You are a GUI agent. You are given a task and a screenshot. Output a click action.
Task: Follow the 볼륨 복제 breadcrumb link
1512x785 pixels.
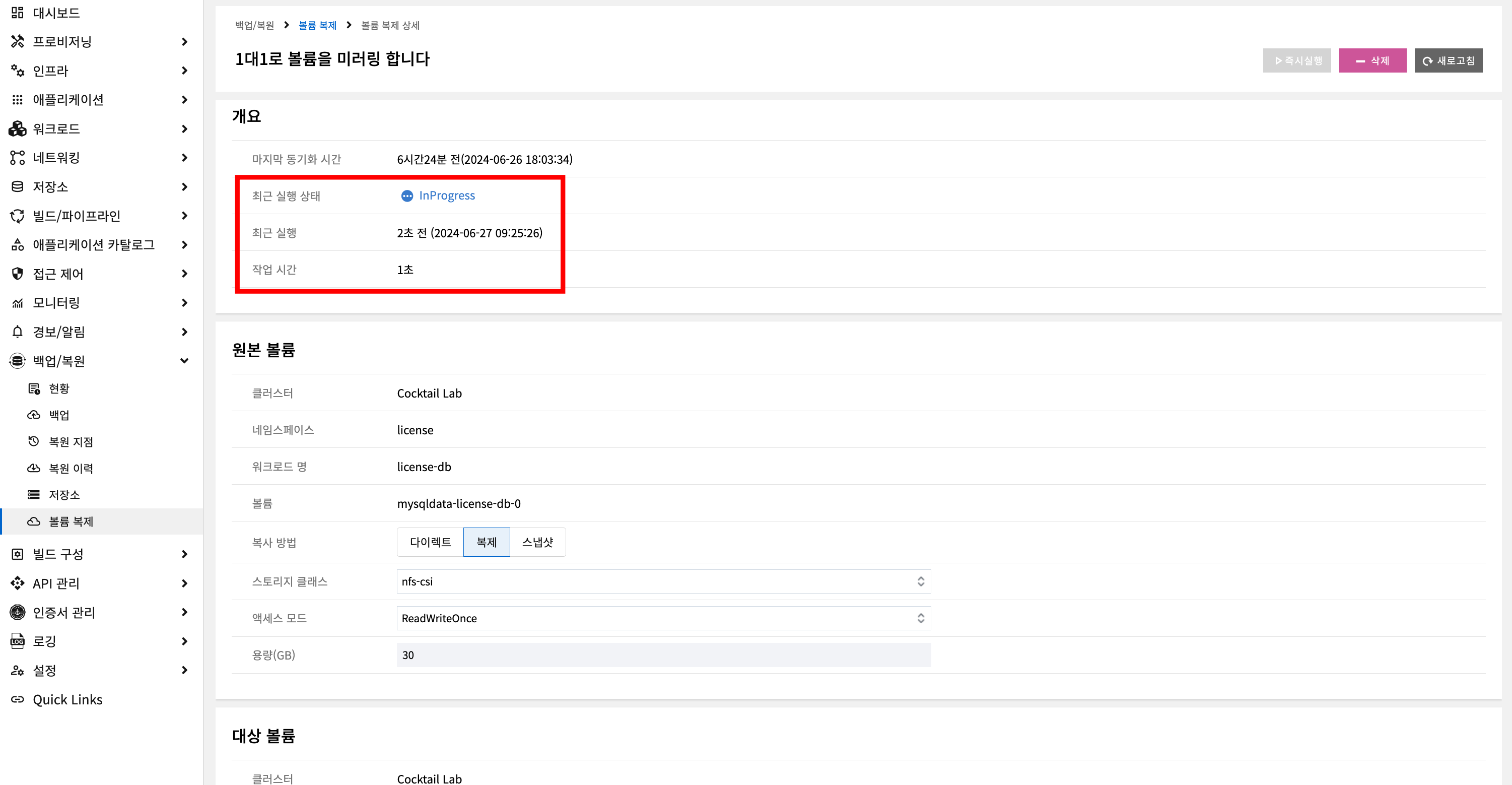pos(317,25)
